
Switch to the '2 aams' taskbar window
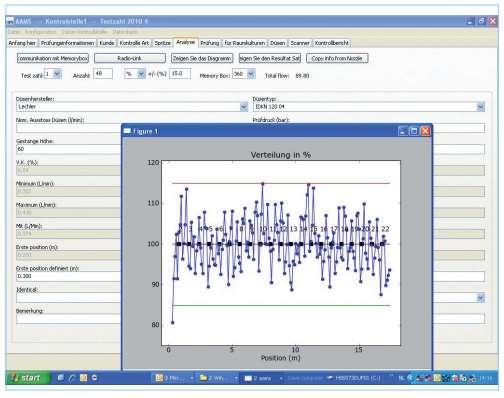pyautogui.click(x=263, y=378)
